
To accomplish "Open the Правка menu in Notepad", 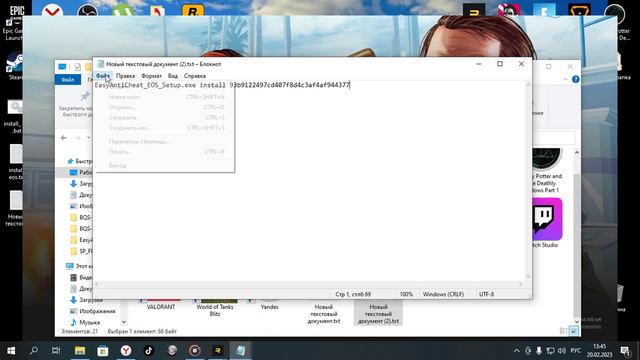I will pyautogui.click(x=125, y=76).
